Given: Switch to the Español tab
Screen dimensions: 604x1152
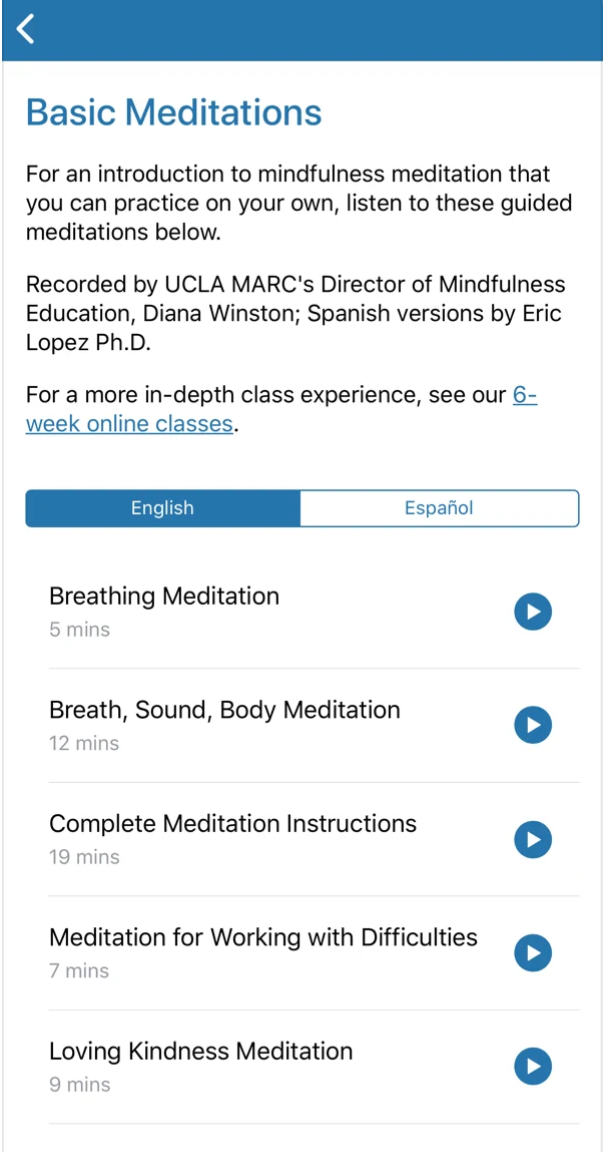Looking at the screenshot, I should [x=439, y=508].
